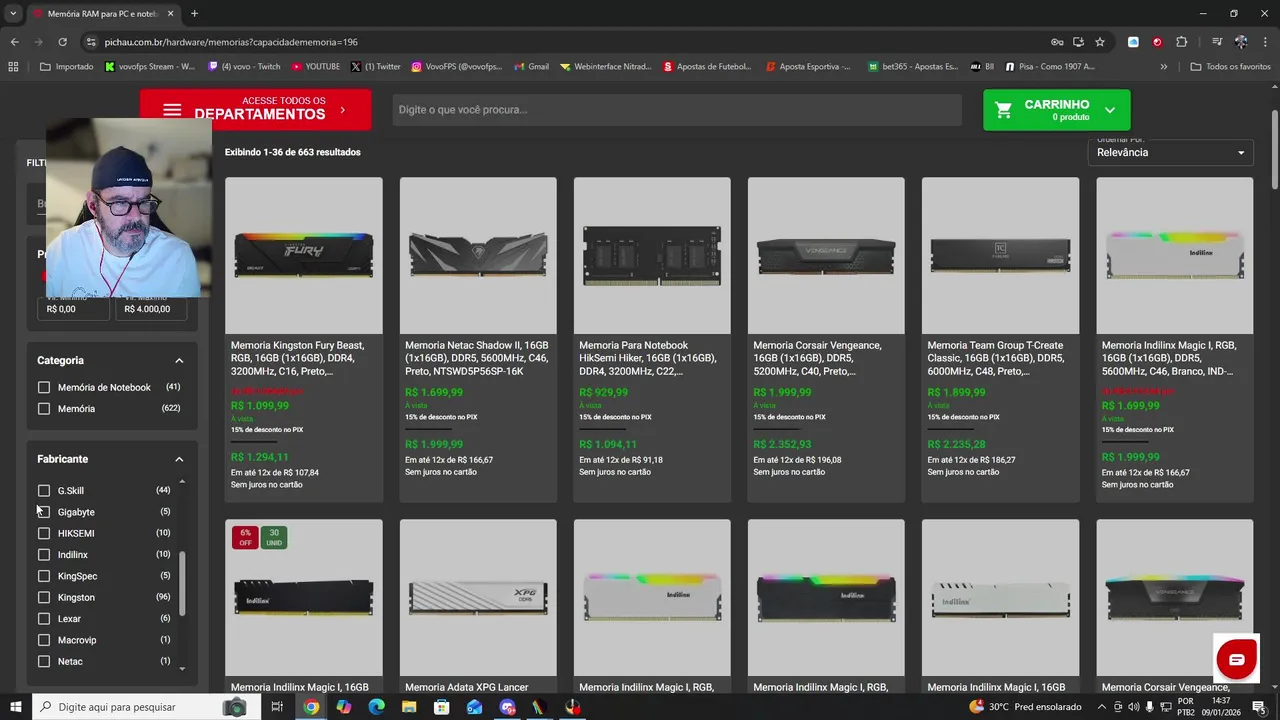
Task: Check the Memória category filter
Action: pyautogui.click(x=44, y=408)
